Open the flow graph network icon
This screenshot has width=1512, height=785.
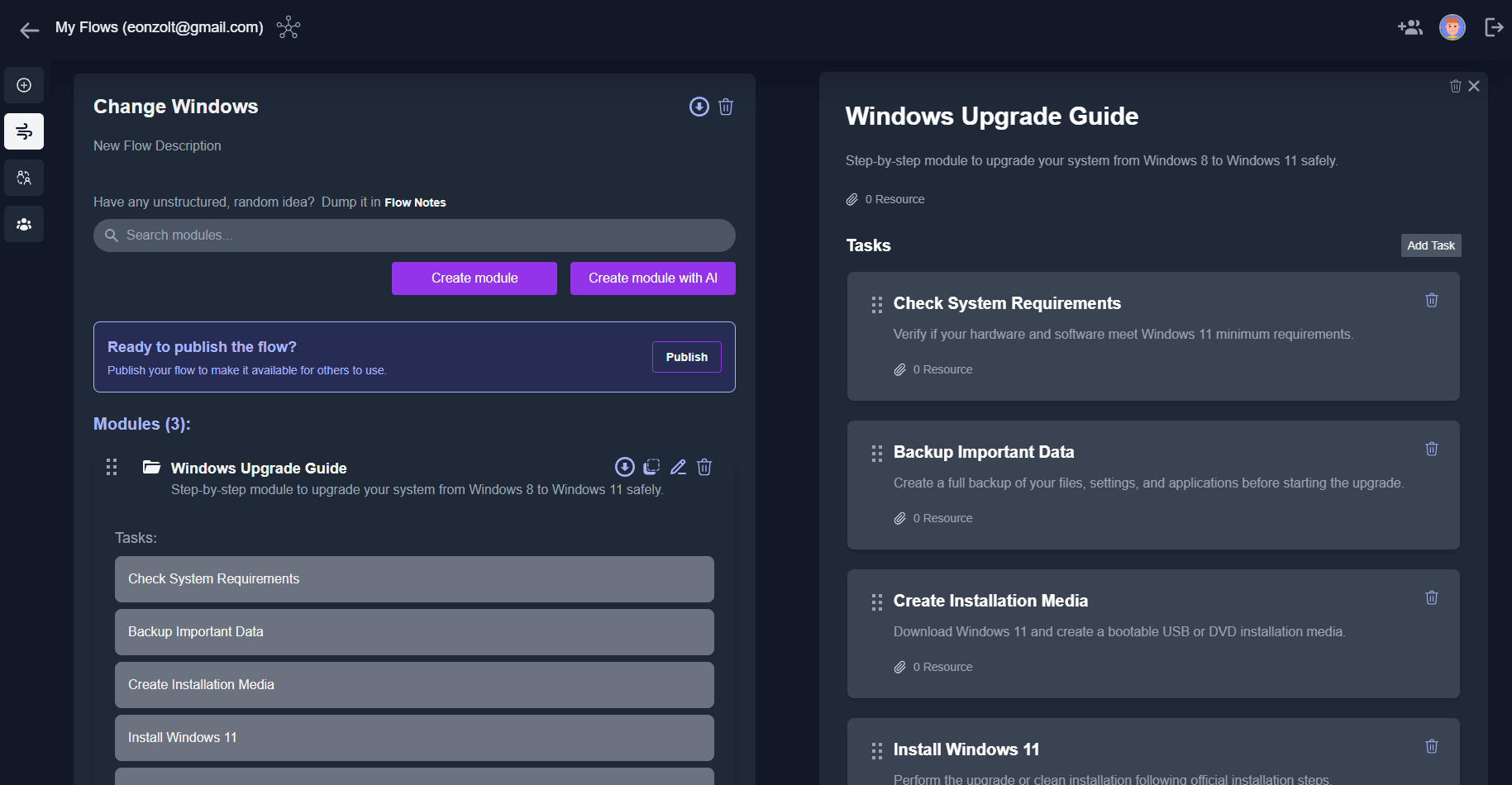(289, 27)
